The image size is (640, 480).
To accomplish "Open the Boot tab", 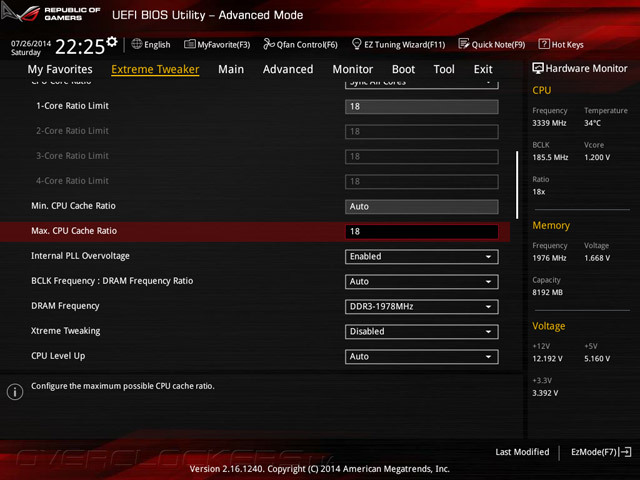I will 403,69.
